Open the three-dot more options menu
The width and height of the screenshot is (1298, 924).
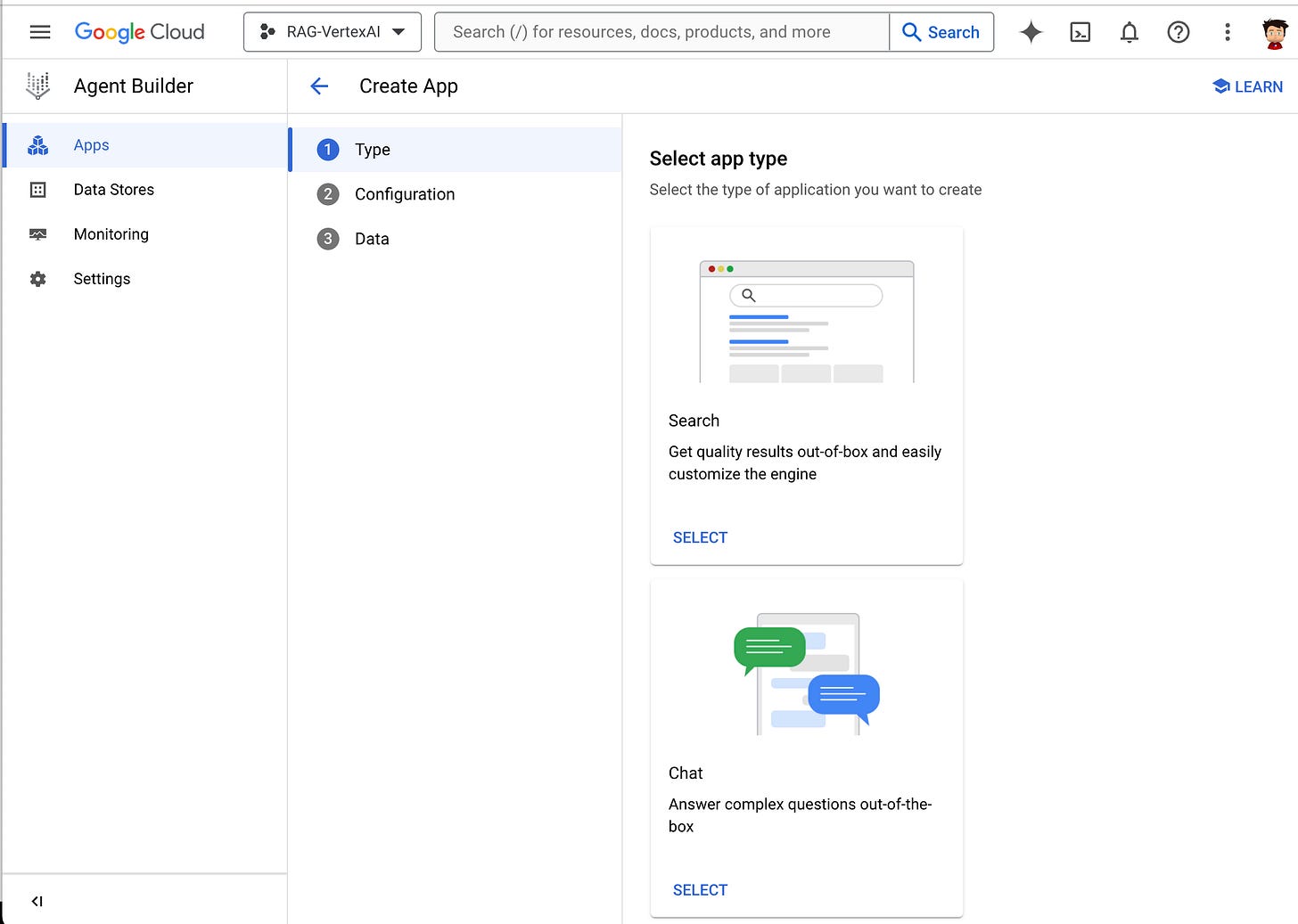1228,32
